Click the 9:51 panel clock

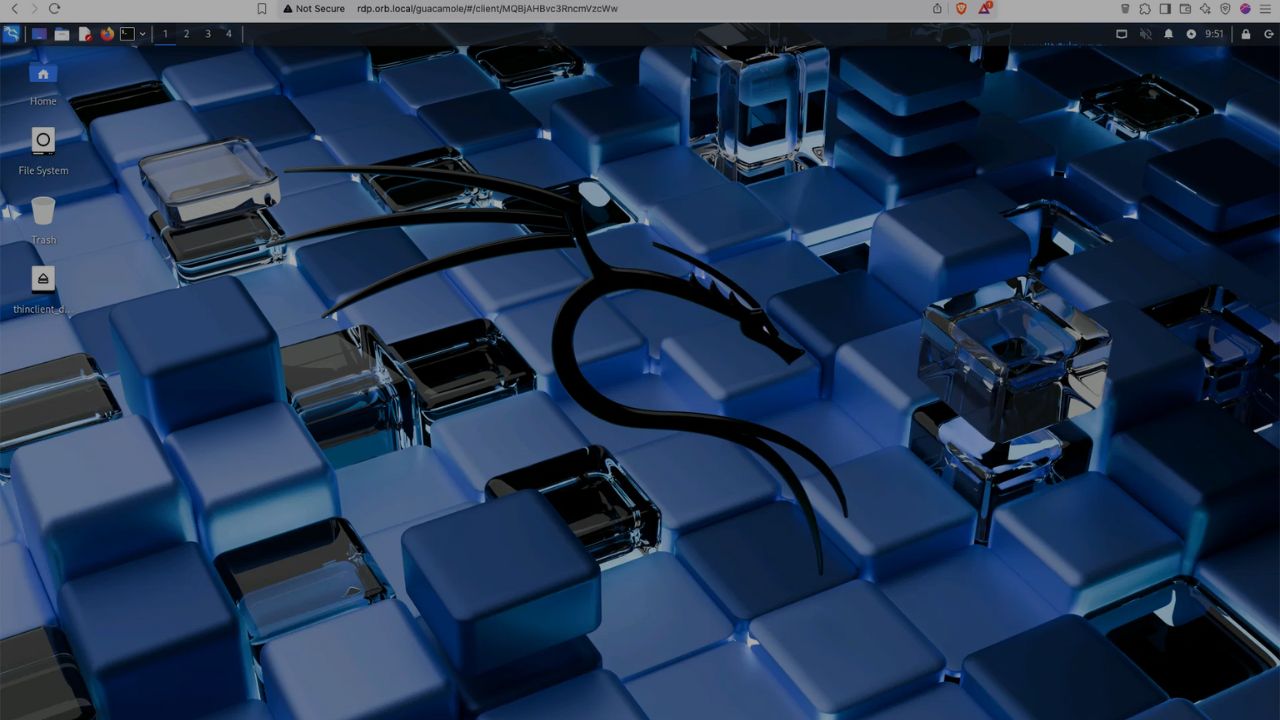[1214, 34]
